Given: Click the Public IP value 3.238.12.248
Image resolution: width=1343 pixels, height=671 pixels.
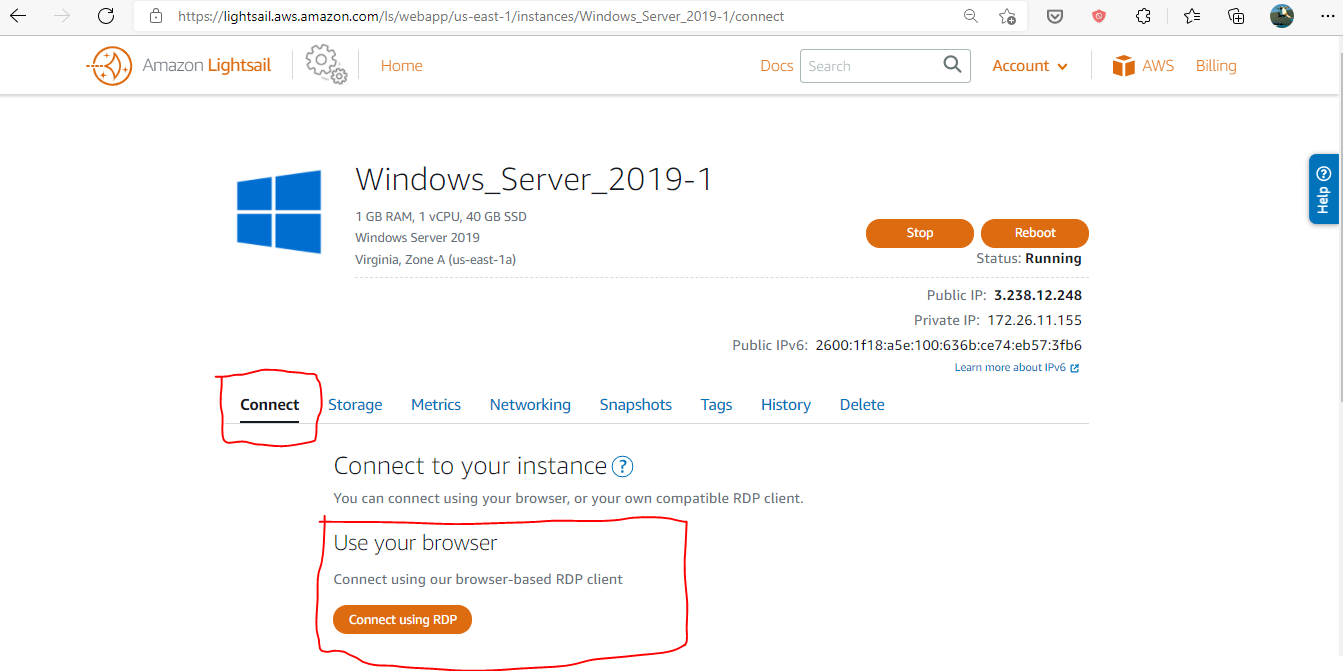Looking at the screenshot, I should 1038,296.
